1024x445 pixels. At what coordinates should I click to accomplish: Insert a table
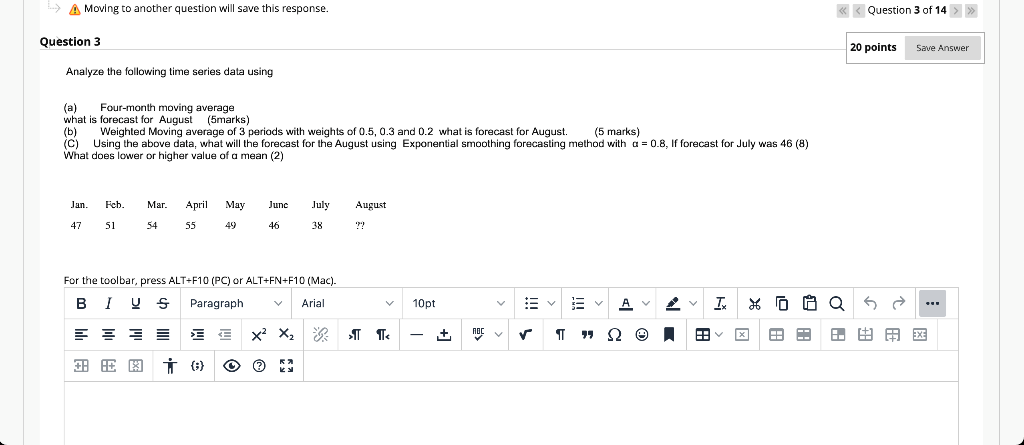tap(703, 335)
